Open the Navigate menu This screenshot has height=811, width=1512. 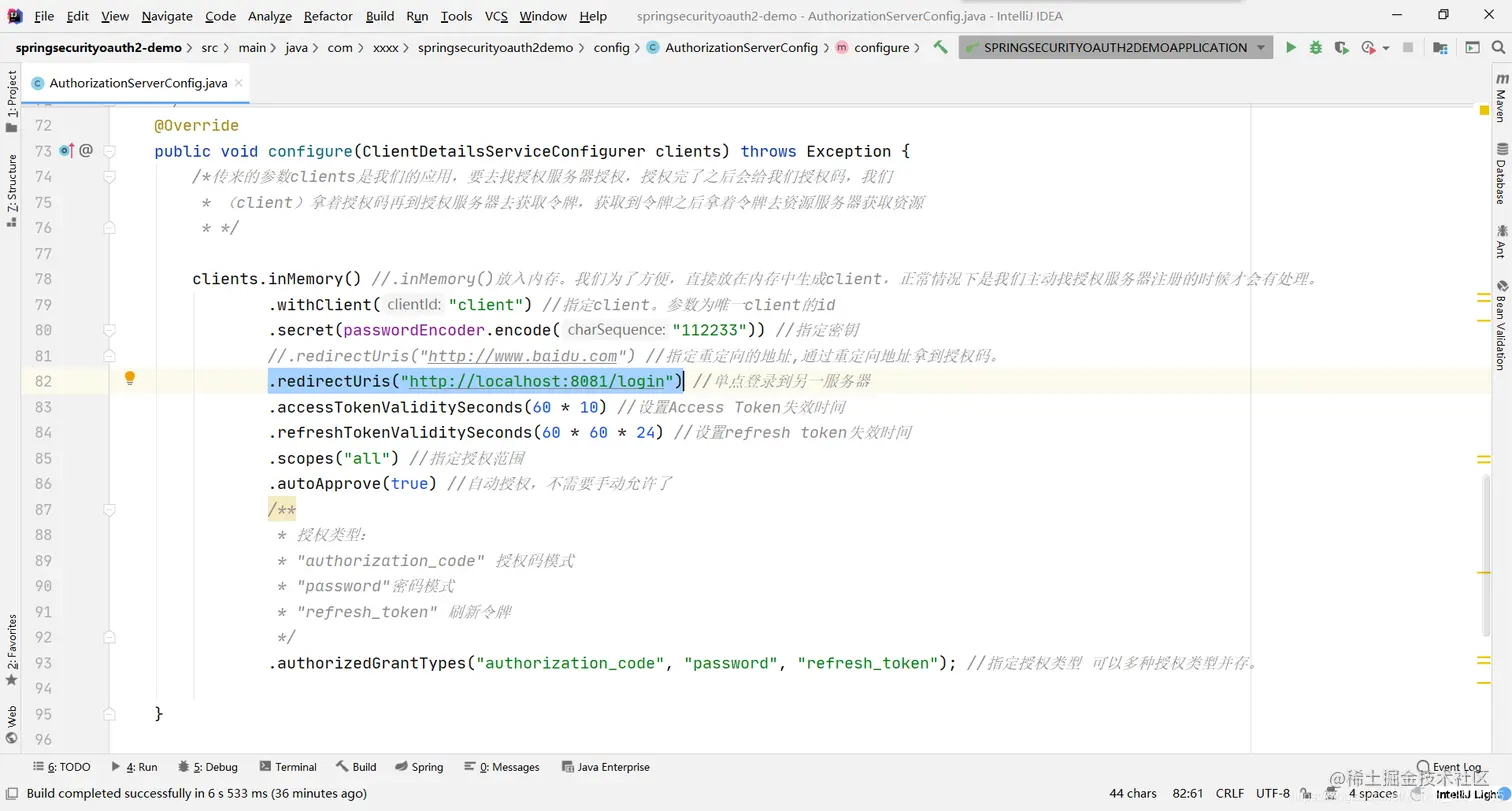[x=166, y=16]
